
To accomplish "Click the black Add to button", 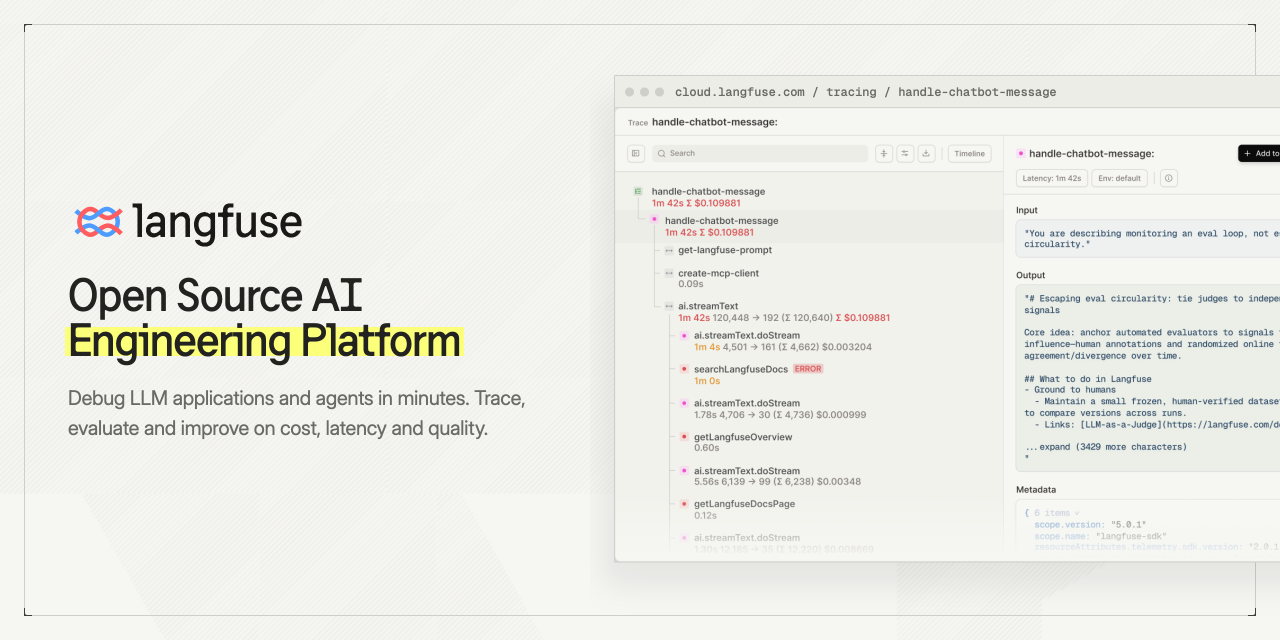I will click(1259, 153).
